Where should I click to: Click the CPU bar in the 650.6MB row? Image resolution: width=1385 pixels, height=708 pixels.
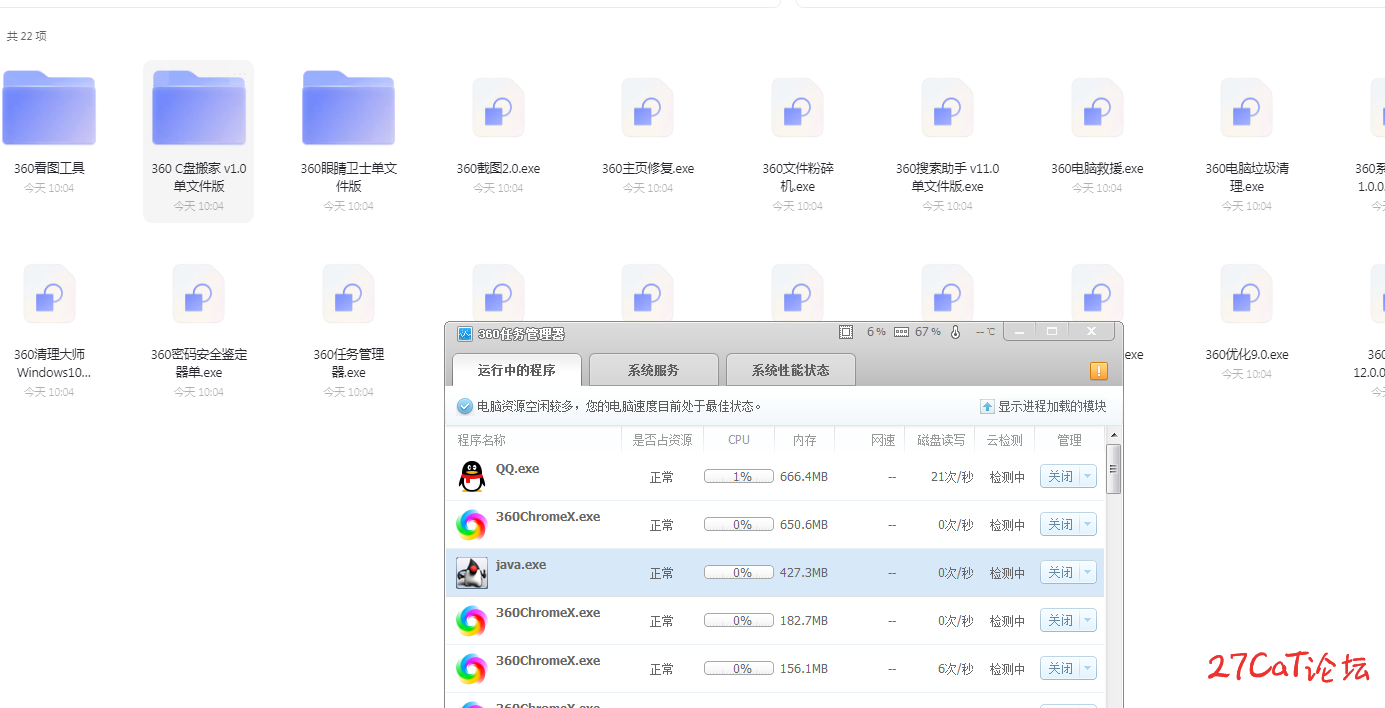click(739, 525)
